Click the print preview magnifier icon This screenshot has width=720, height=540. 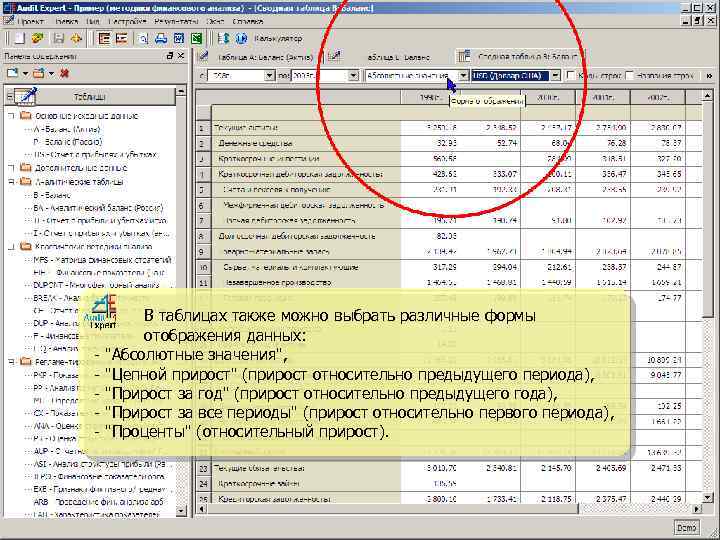pos(143,39)
